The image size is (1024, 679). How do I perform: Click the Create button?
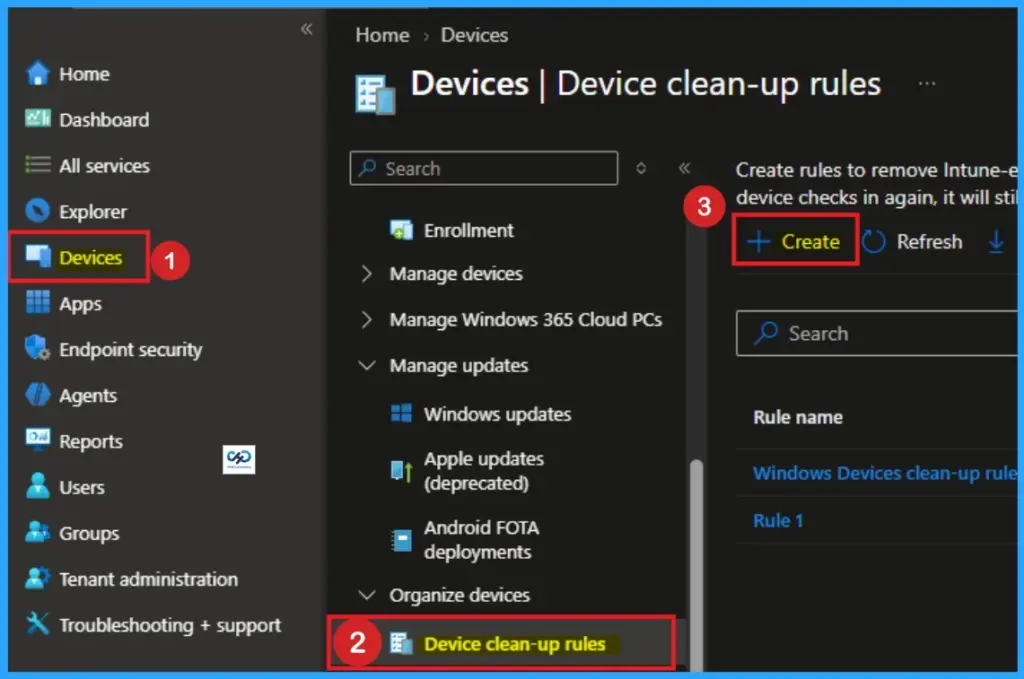click(x=795, y=242)
